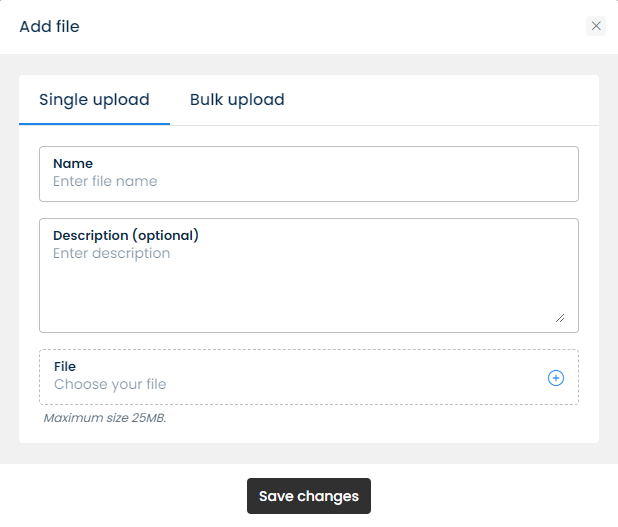The width and height of the screenshot is (618, 527).
Task: Click the 'Description (optional)' label
Action: point(126,236)
